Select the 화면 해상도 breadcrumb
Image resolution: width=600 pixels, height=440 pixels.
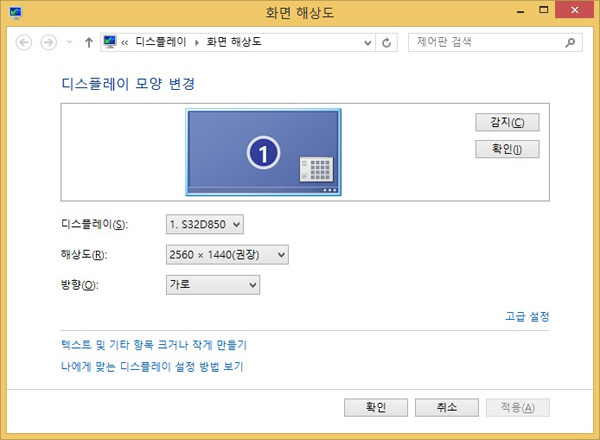tap(234, 42)
